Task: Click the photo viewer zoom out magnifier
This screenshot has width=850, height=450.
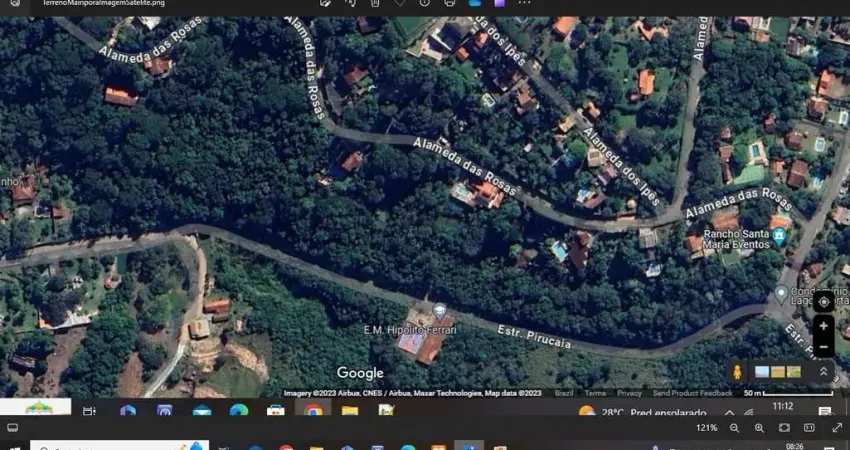Action: tap(734, 428)
